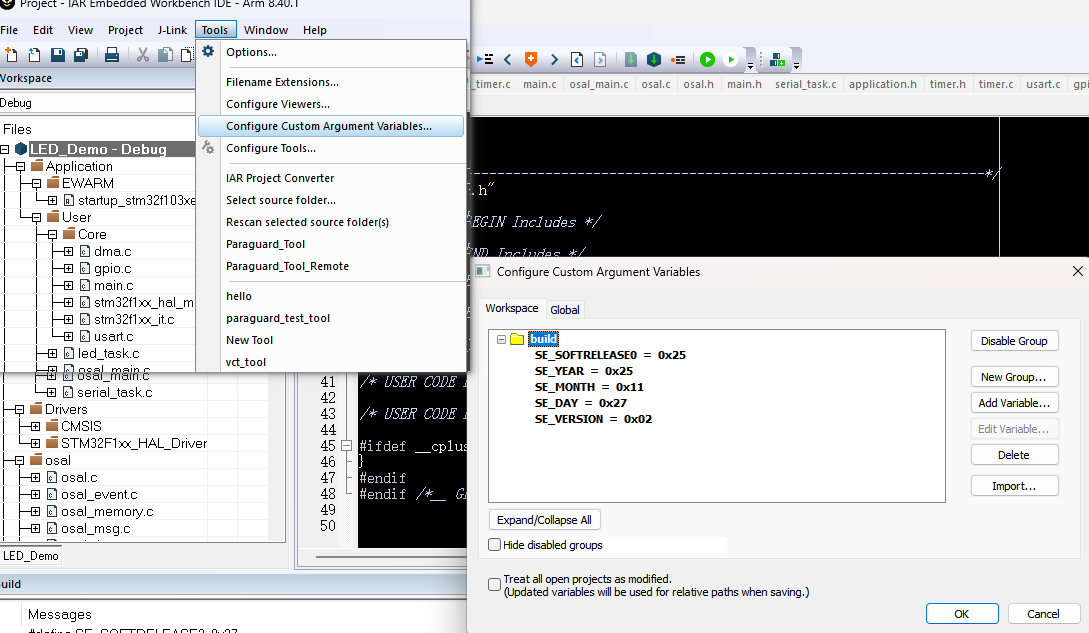The height and width of the screenshot is (633, 1089).
Task: Collapse the build group in the dialog
Action: (x=501, y=339)
